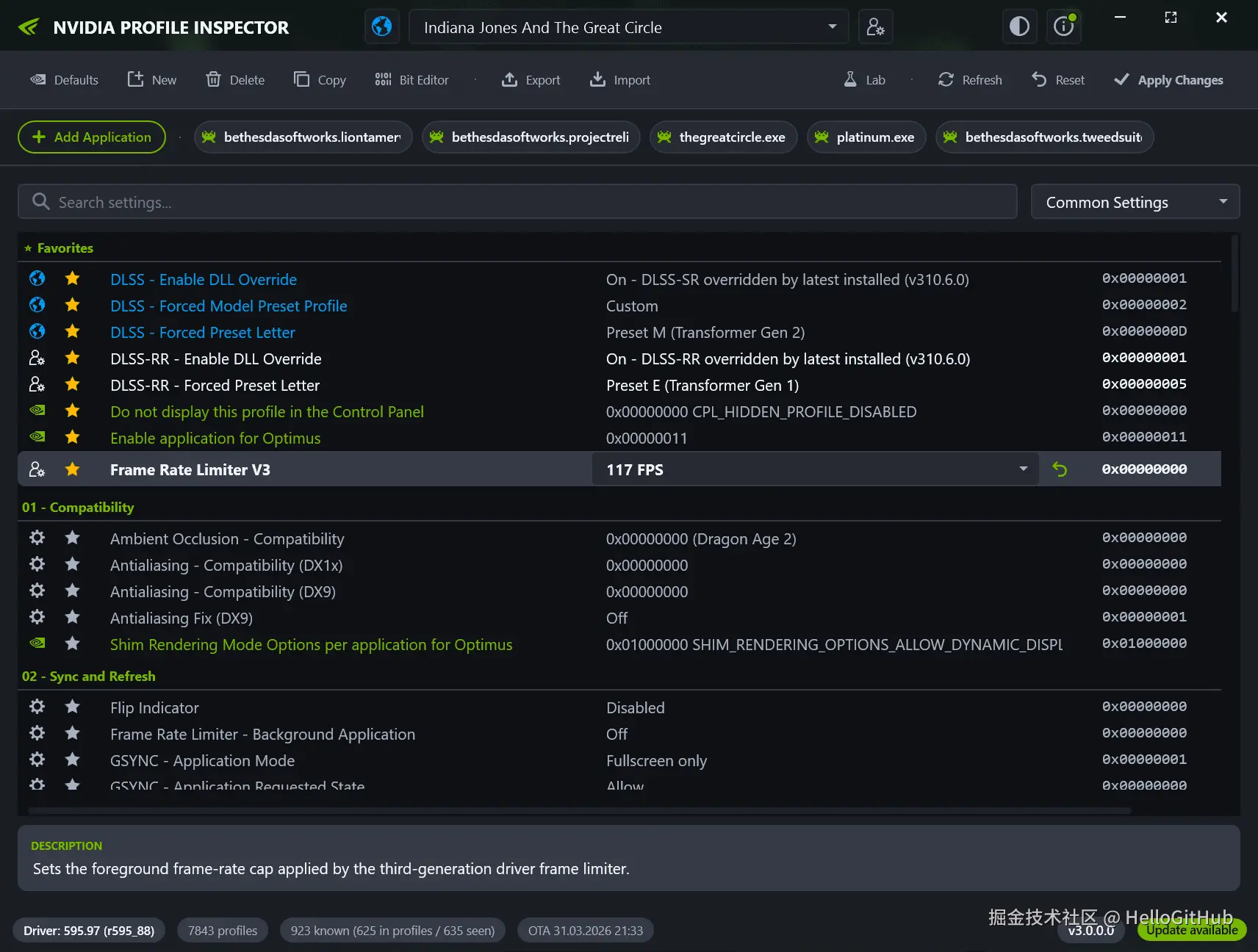Viewport: 1258px width, 952px height.
Task: Delete the current profile
Action: click(x=235, y=79)
